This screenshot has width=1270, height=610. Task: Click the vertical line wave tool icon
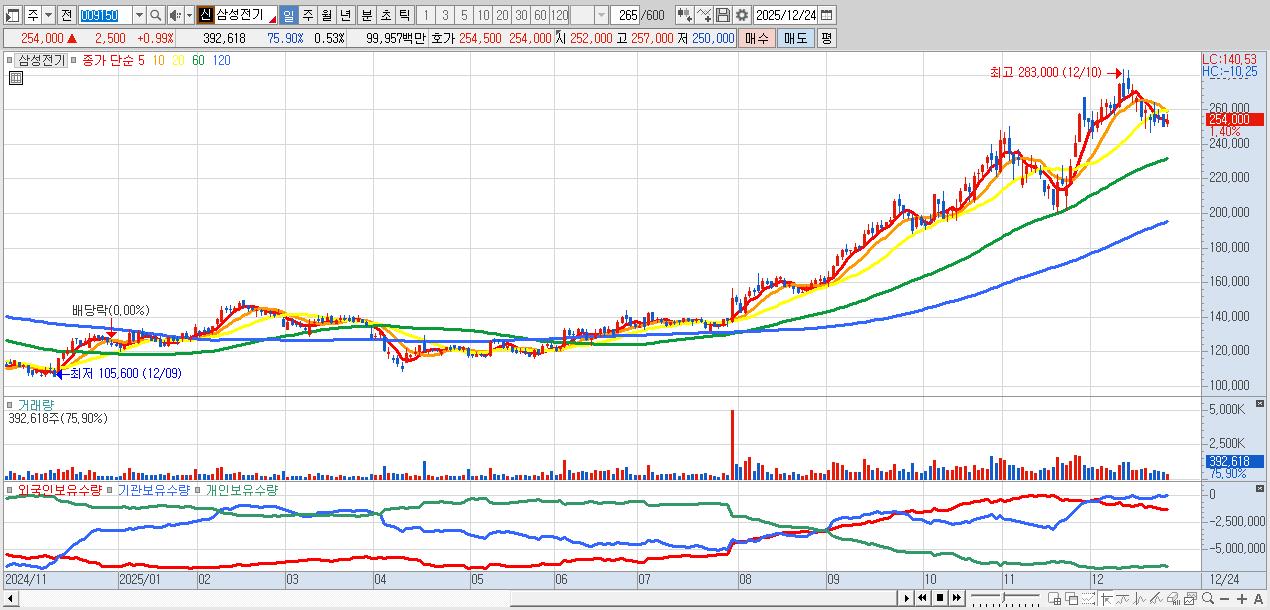[1140, 598]
